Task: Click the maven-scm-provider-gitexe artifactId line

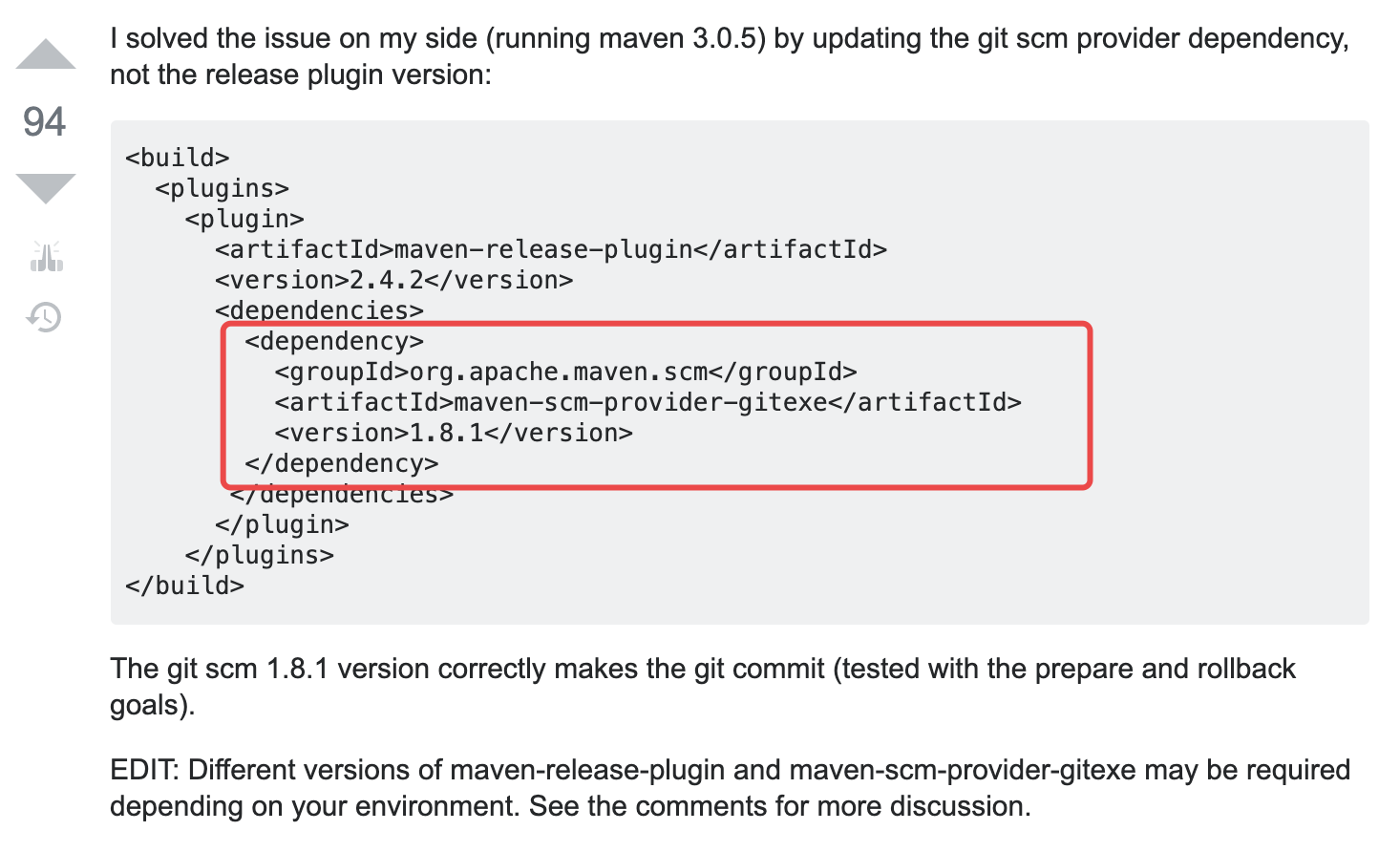Action: click(x=647, y=402)
